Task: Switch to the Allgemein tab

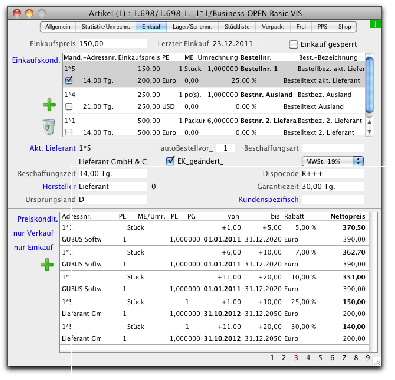Action: coord(58,27)
